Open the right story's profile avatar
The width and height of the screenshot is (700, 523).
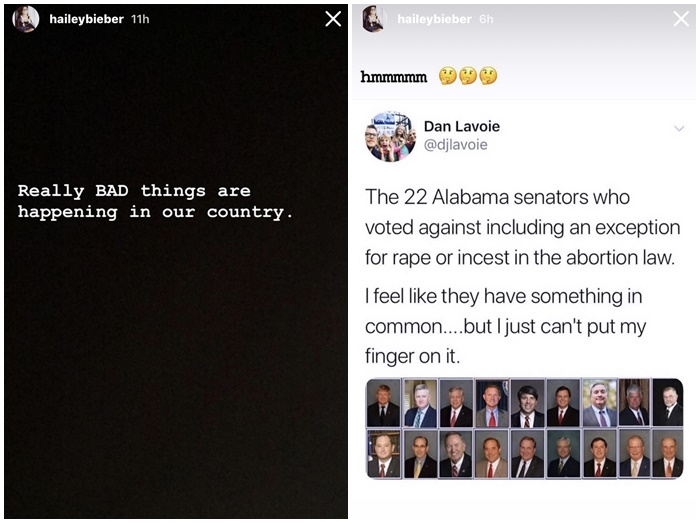[374, 19]
